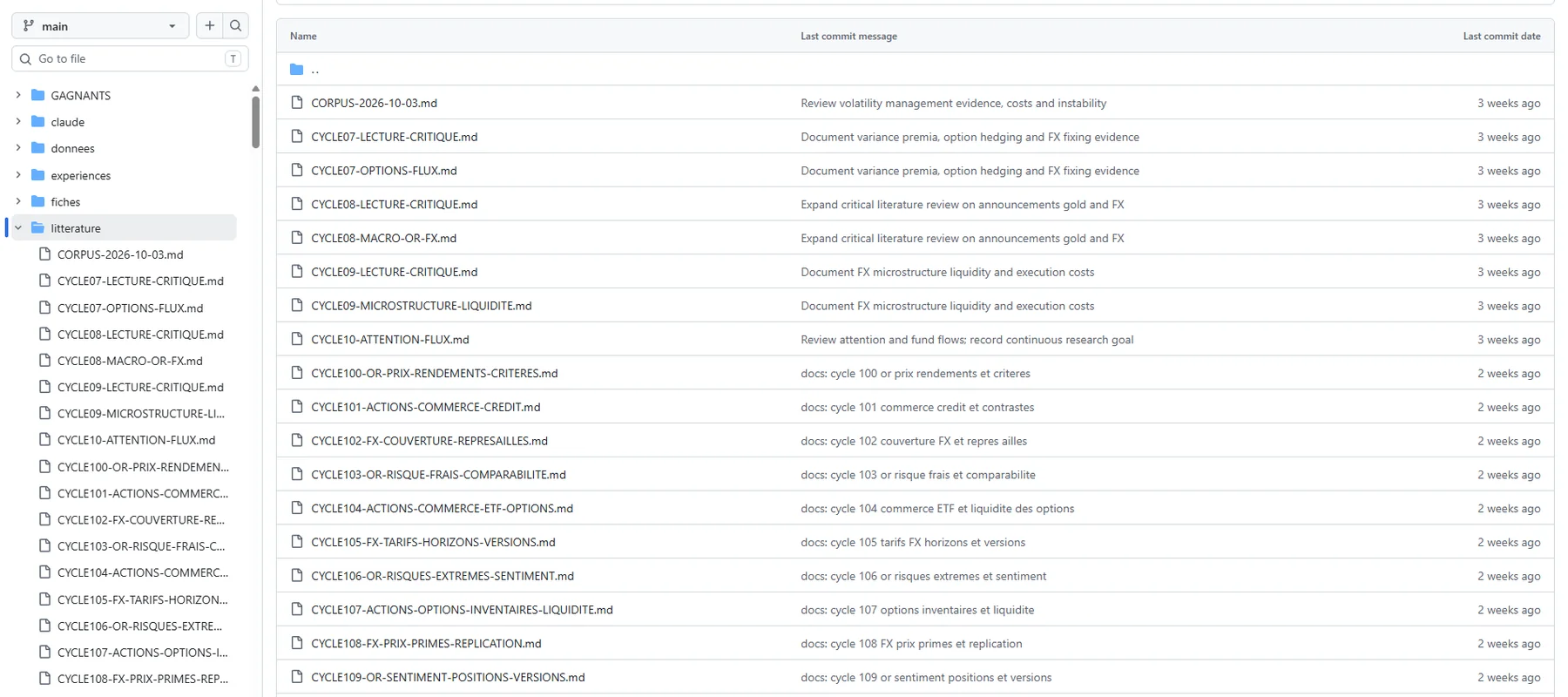Viewport: 1568px width, 697px height.
Task: Click file icon beside CYCLE08-LECTURE-CRITIQUE.md in list
Action: (x=297, y=204)
